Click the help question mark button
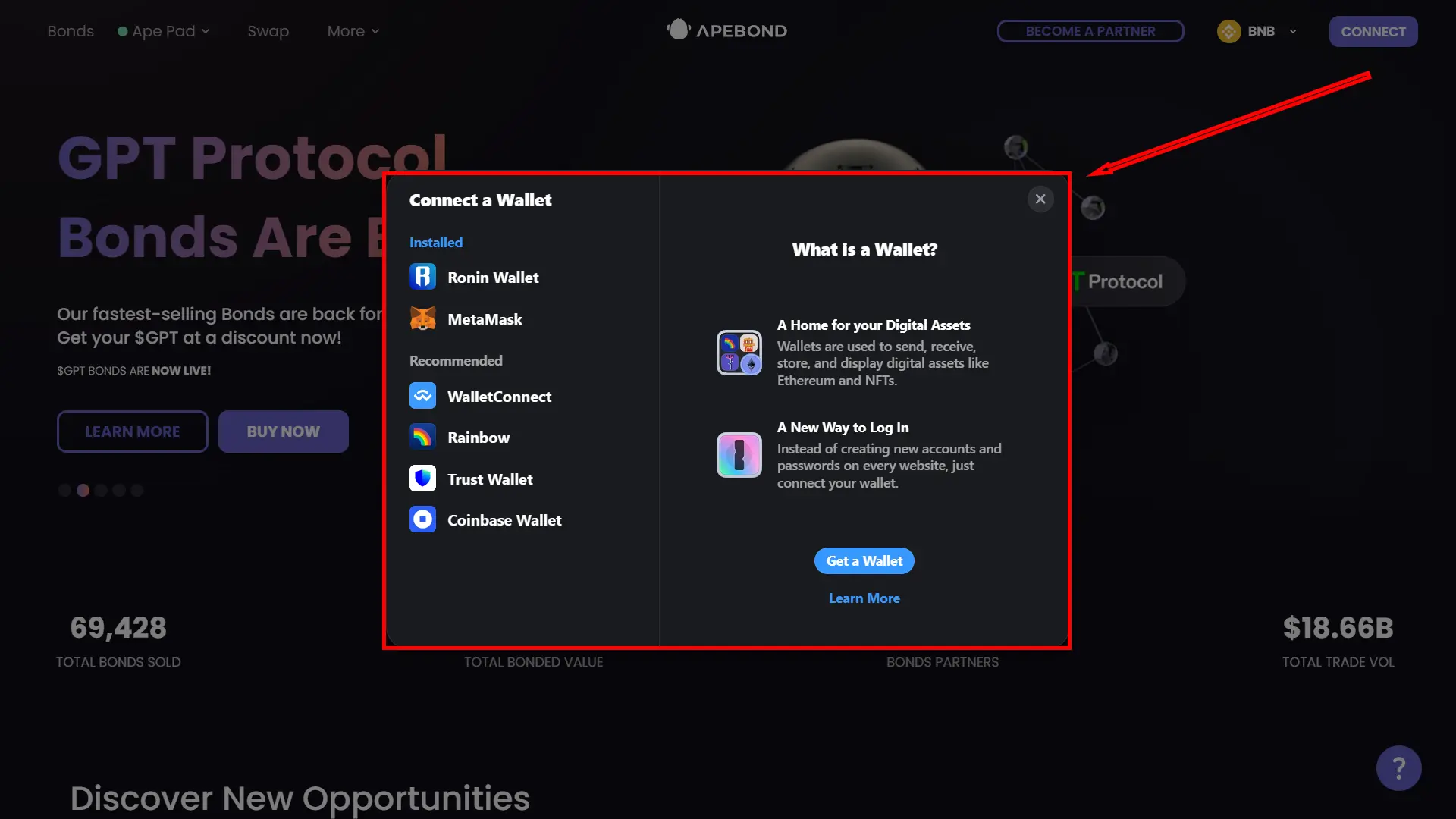The image size is (1456, 819). 1398,767
